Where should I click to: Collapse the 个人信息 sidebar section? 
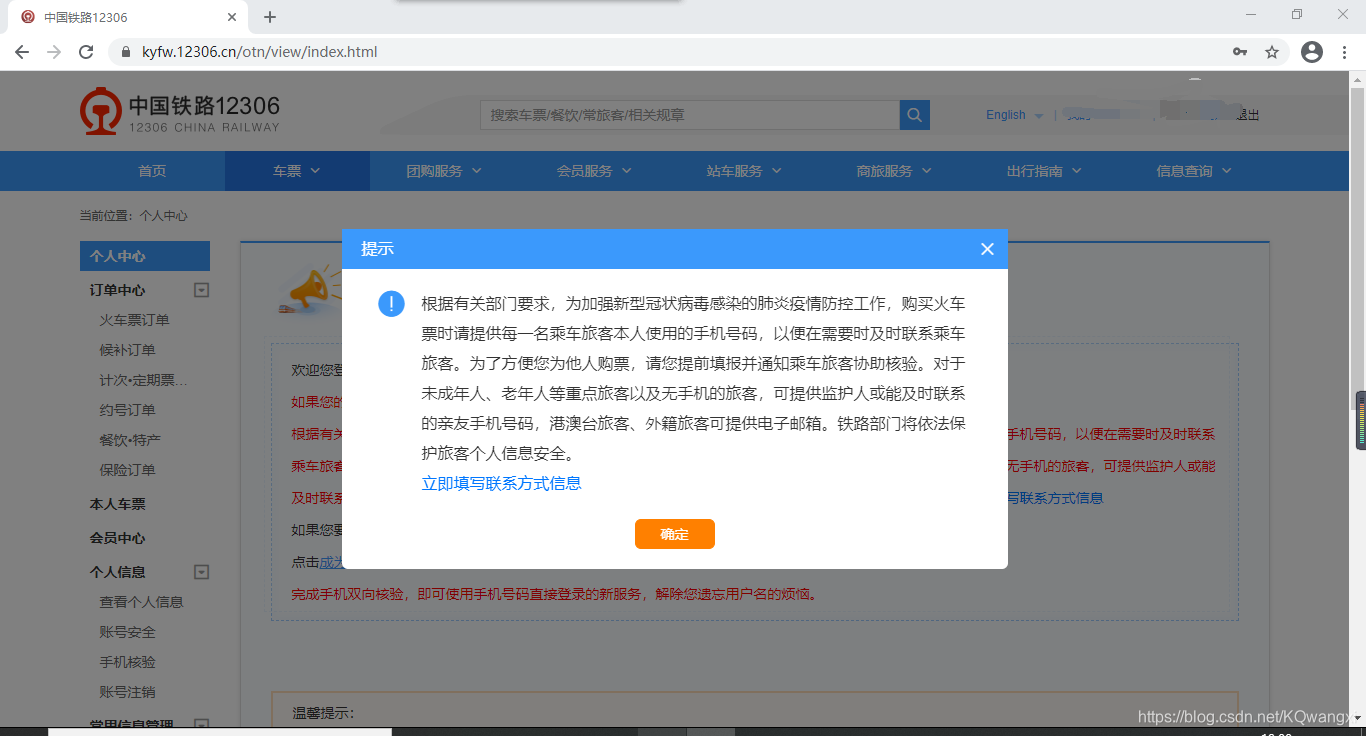(x=201, y=571)
